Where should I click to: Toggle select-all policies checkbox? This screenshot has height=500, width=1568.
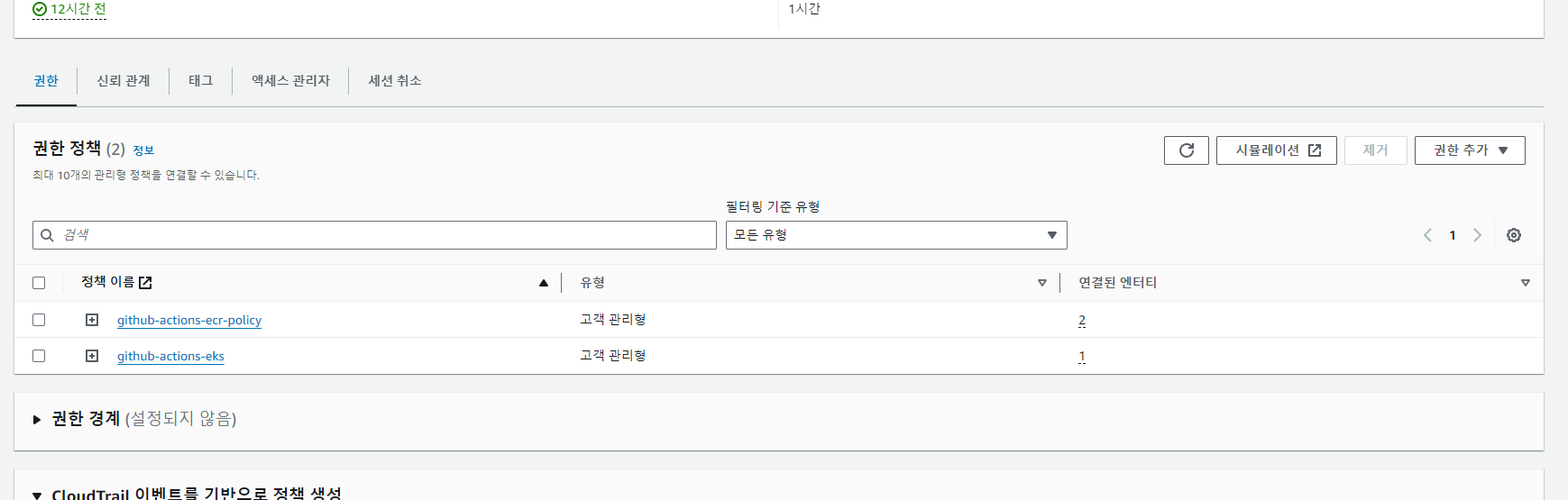[x=39, y=283]
